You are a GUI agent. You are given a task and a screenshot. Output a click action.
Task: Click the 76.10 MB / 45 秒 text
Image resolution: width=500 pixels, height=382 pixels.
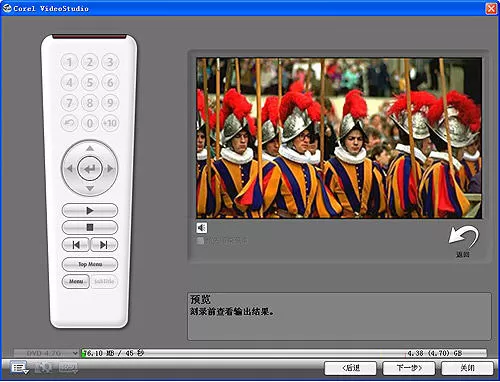pos(114,353)
